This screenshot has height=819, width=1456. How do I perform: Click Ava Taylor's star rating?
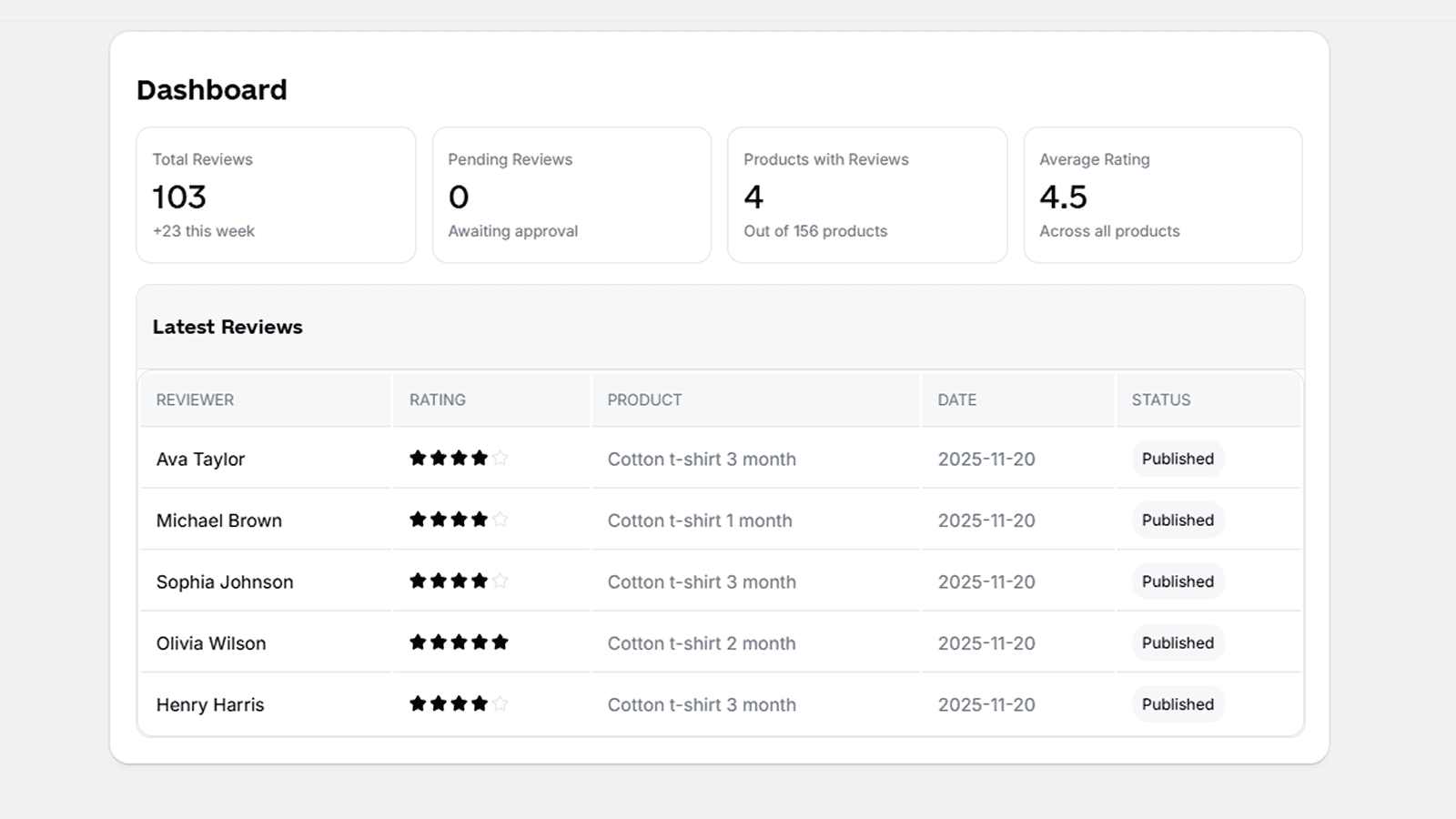point(459,458)
